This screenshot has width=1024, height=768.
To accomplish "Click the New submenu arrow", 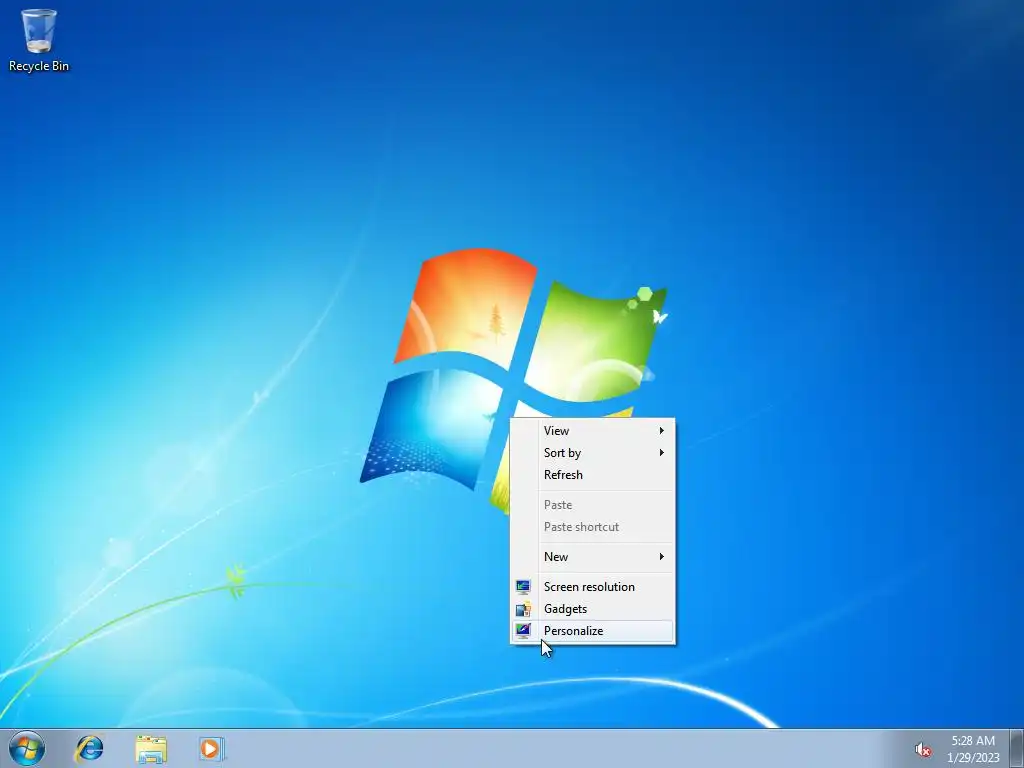I will [x=662, y=556].
